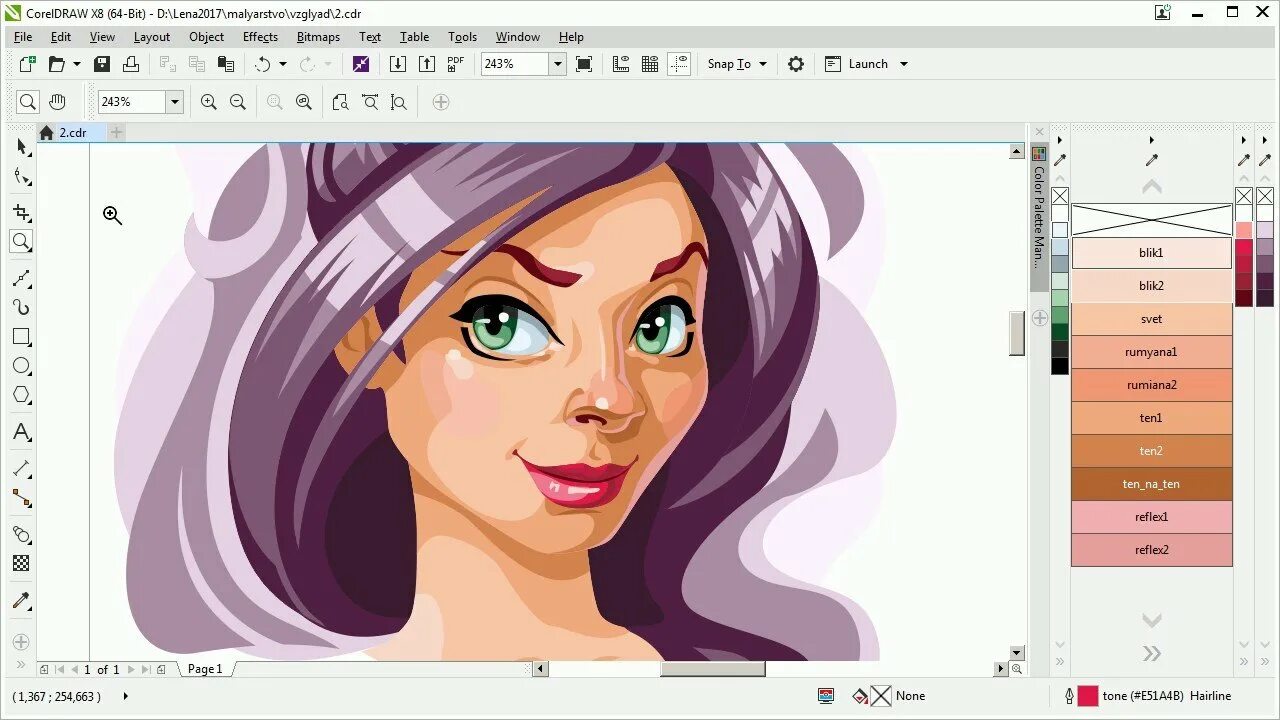Screen dimensions: 1280x720
Task: Select the Pick tool in toolbox
Action: (22, 147)
